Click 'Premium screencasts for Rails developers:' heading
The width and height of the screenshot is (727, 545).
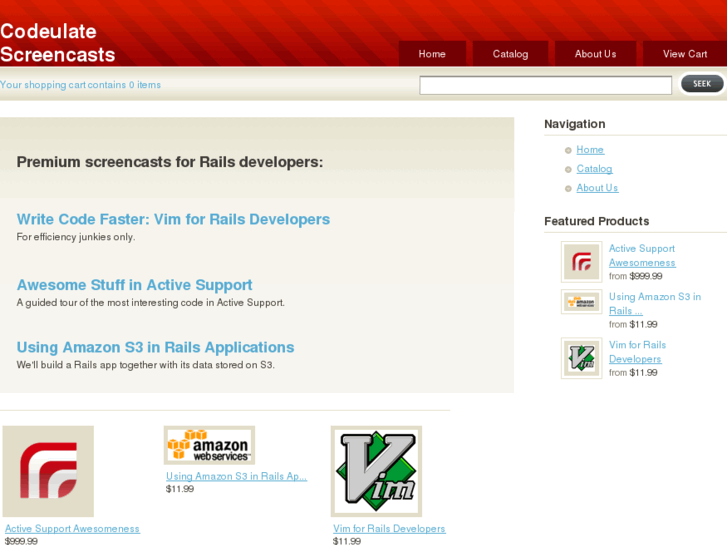170,162
